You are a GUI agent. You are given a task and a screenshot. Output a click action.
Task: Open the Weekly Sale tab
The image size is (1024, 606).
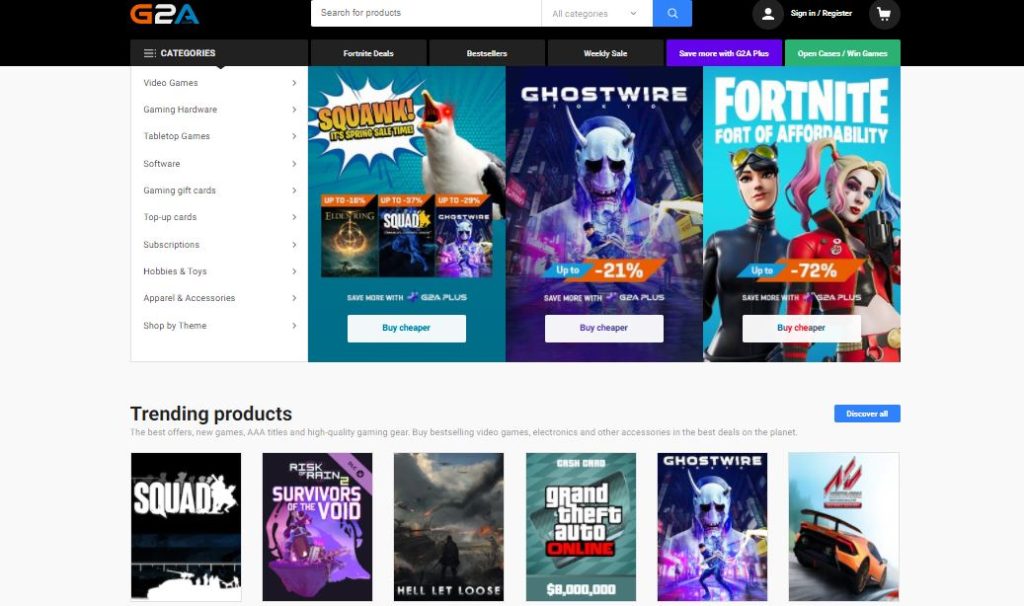coord(605,53)
